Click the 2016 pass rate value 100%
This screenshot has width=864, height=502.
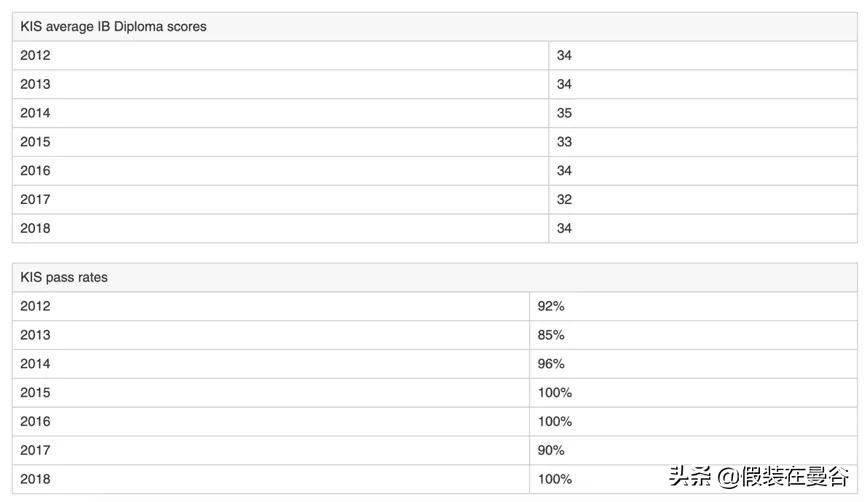coord(555,422)
